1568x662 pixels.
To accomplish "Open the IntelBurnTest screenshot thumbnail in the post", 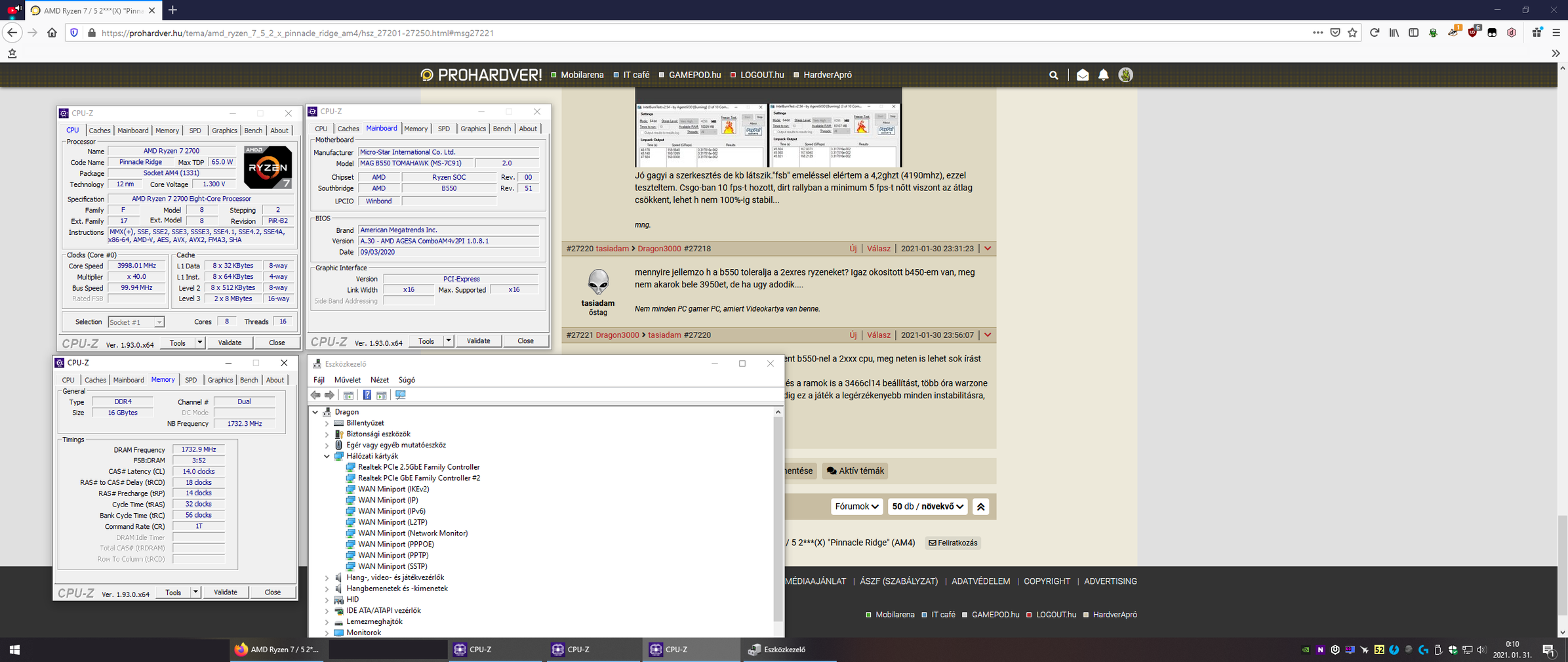I will point(768,135).
